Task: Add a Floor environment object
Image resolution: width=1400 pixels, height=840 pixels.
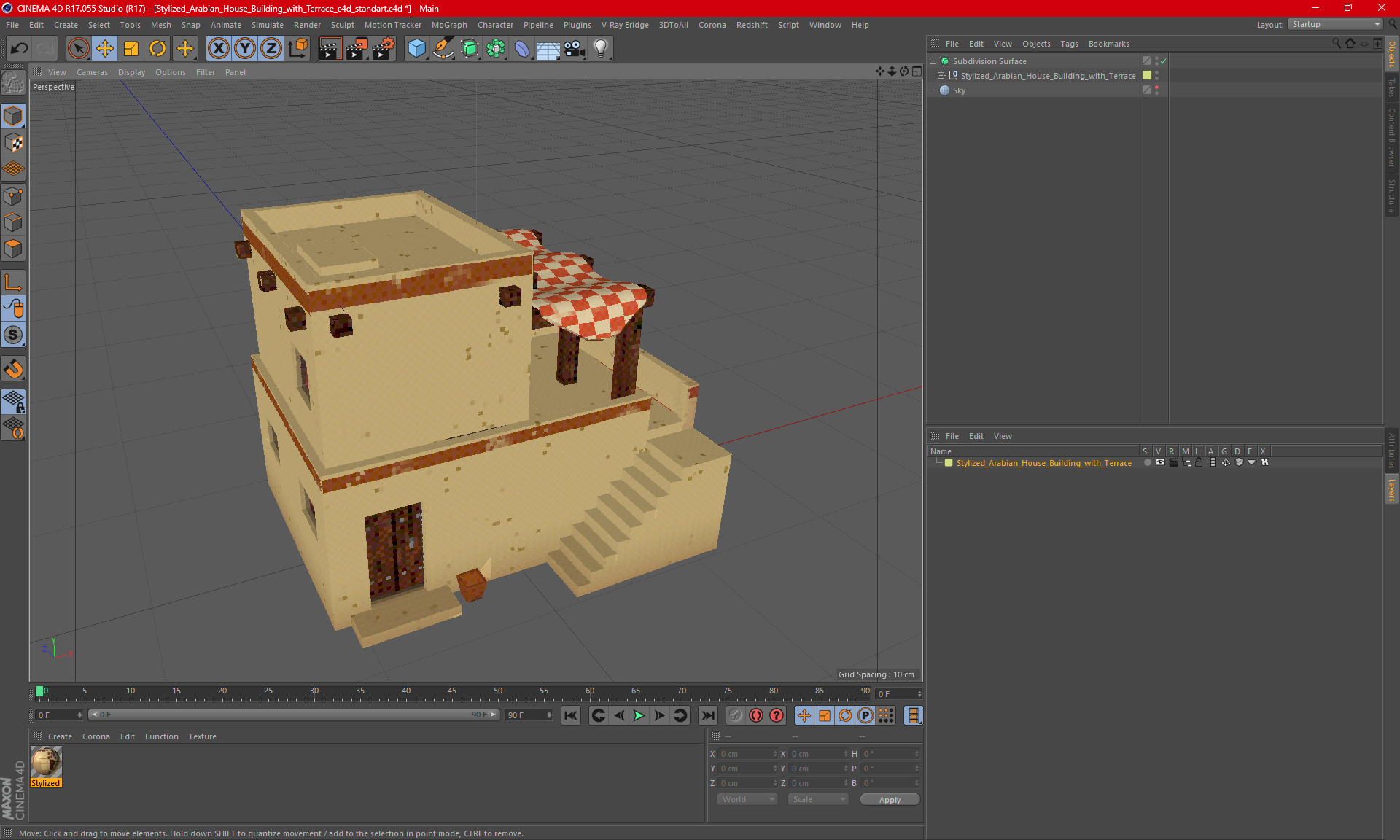Action: 548,49
